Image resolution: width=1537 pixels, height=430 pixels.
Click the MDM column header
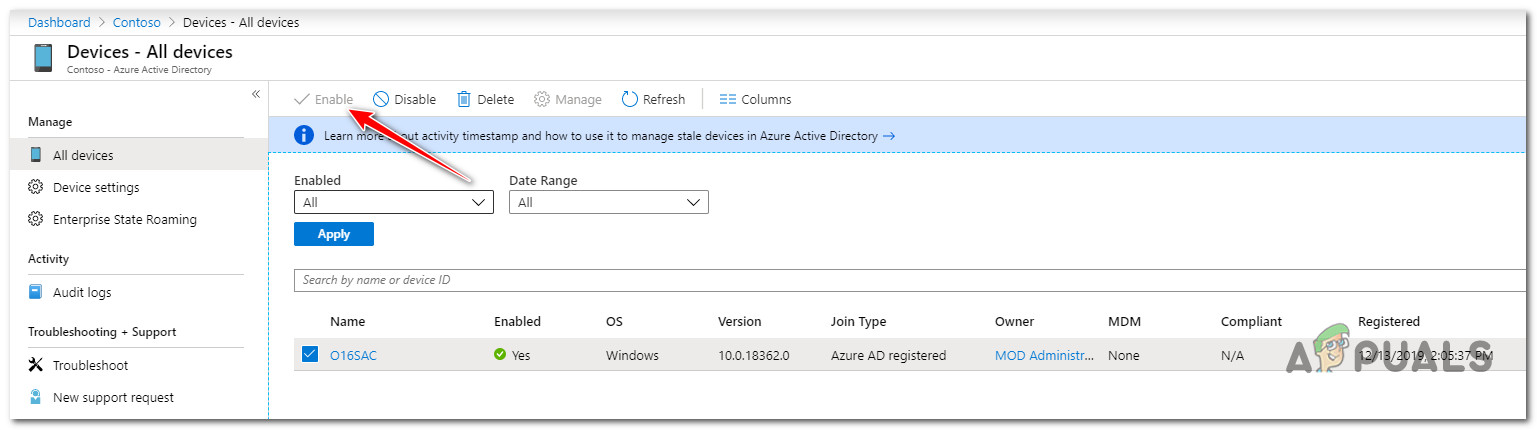coord(1125,321)
